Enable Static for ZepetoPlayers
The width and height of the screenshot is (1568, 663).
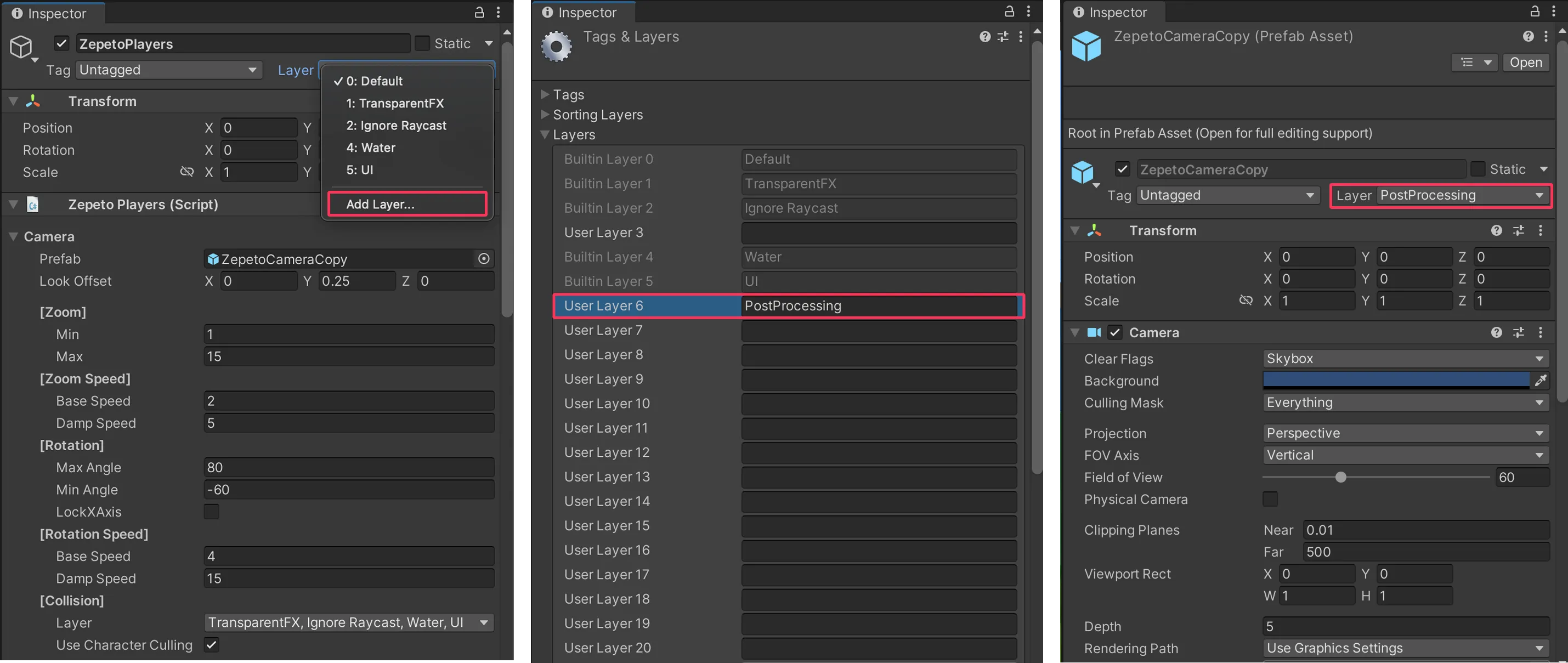422,43
